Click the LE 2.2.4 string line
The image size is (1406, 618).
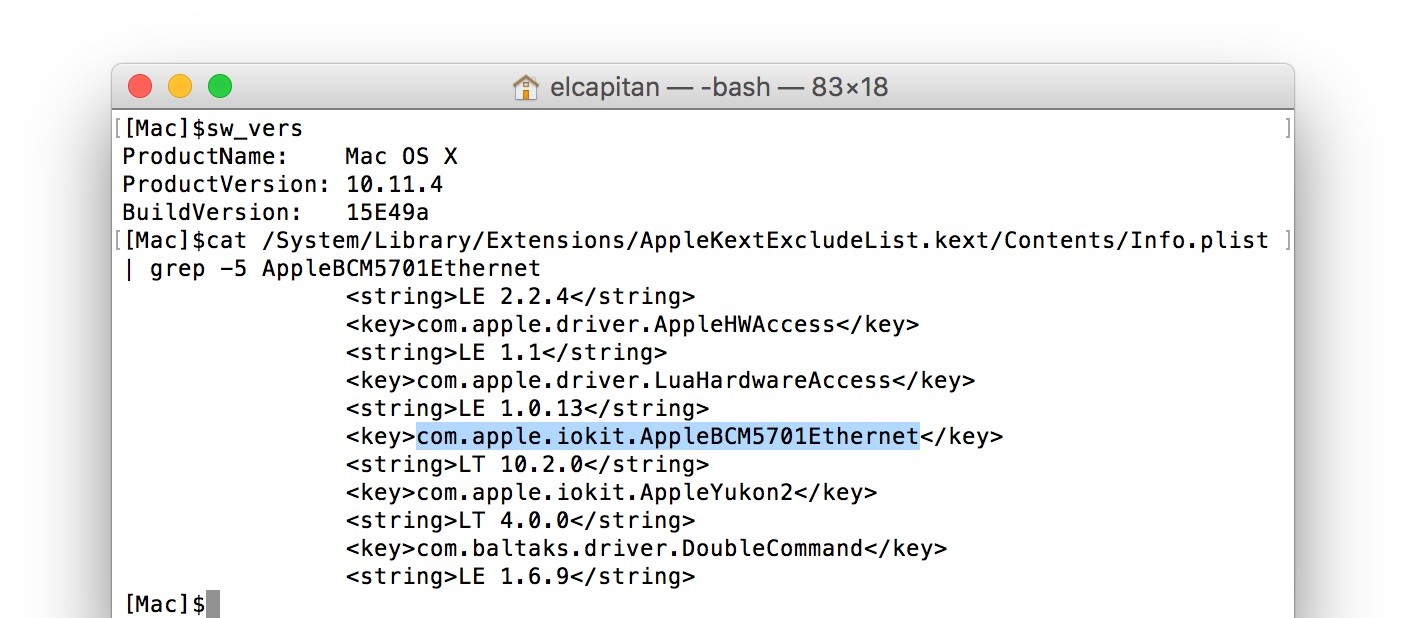[x=520, y=296]
